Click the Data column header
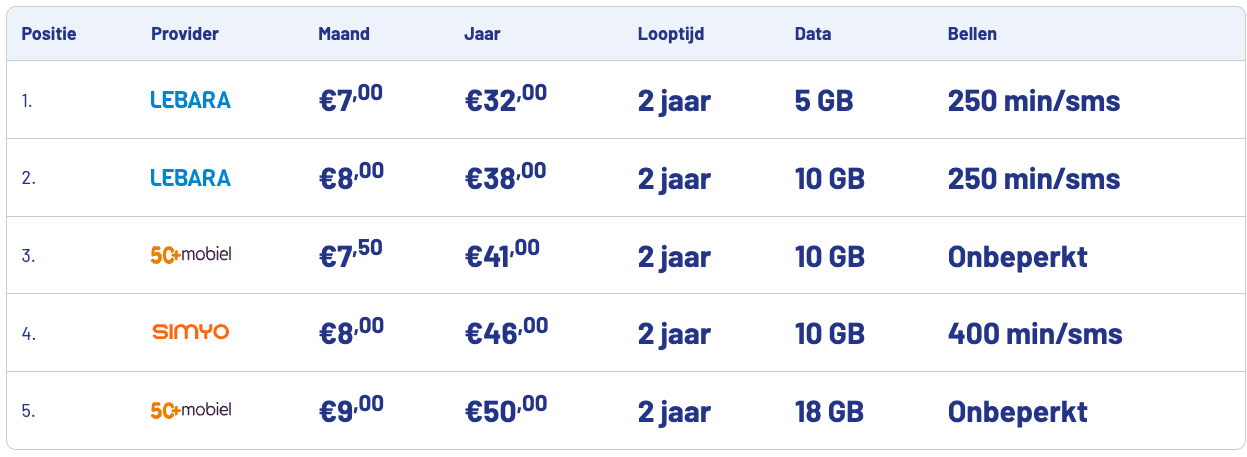 pyautogui.click(x=813, y=34)
